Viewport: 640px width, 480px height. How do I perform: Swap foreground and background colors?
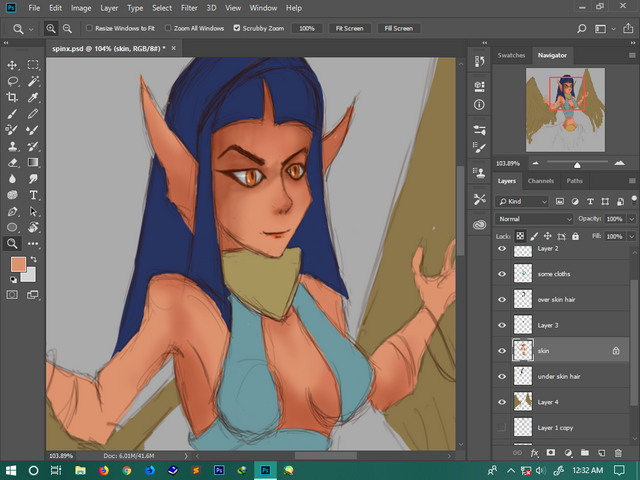click(x=34, y=259)
